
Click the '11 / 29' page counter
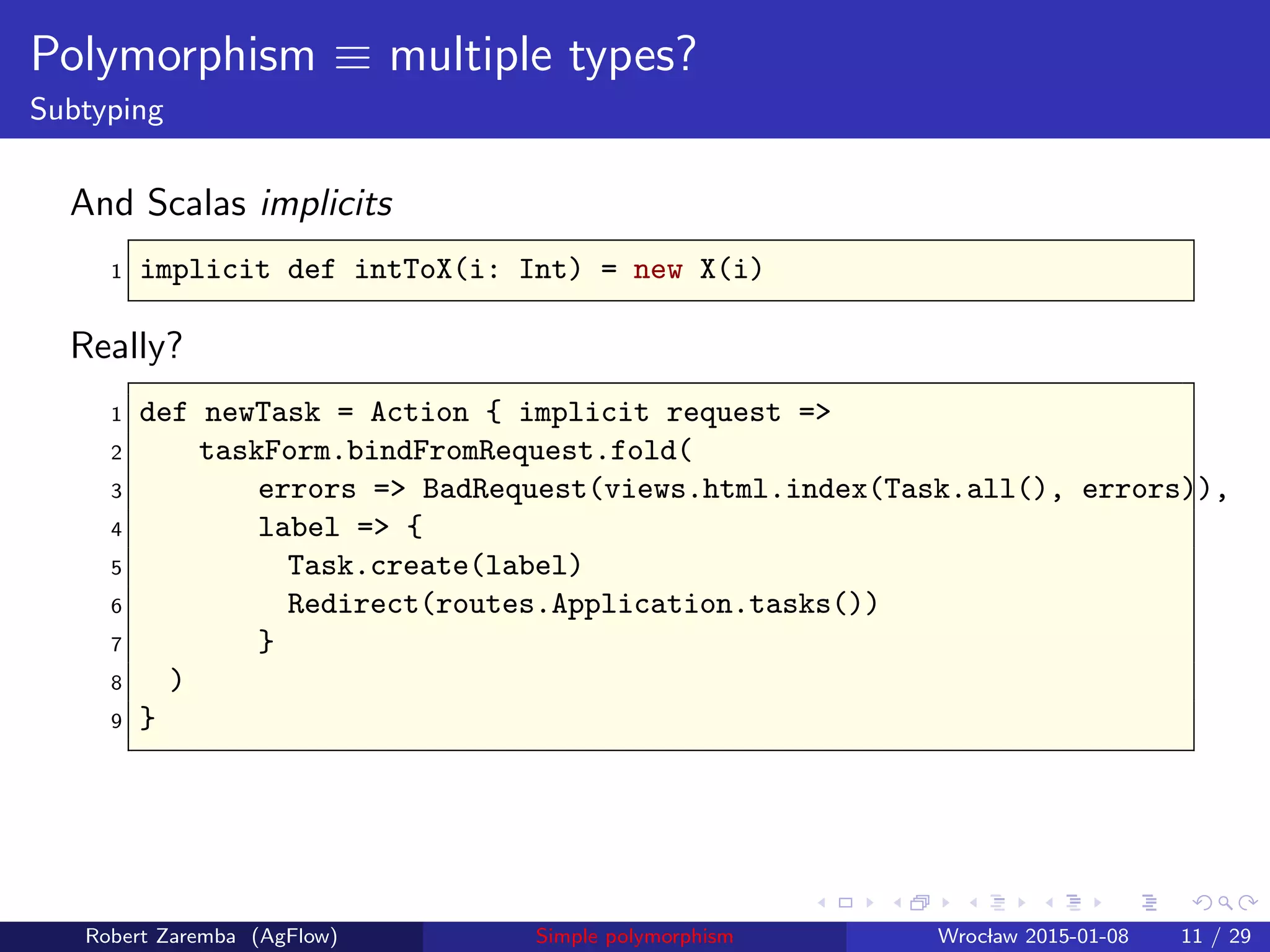[1216, 936]
